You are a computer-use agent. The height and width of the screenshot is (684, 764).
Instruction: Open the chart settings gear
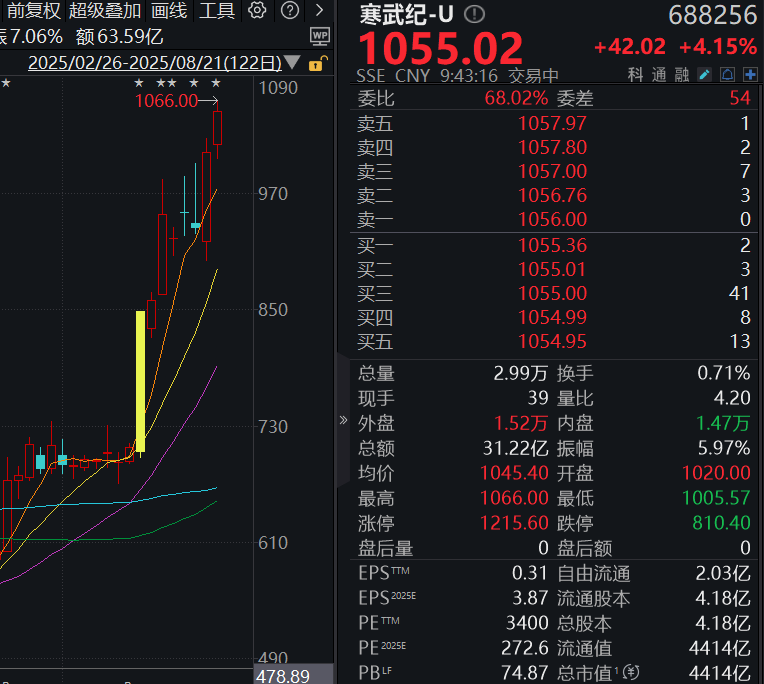tap(257, 10)
